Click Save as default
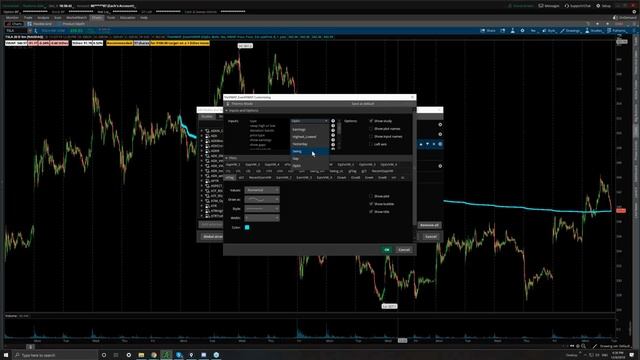 coord(363,104)
